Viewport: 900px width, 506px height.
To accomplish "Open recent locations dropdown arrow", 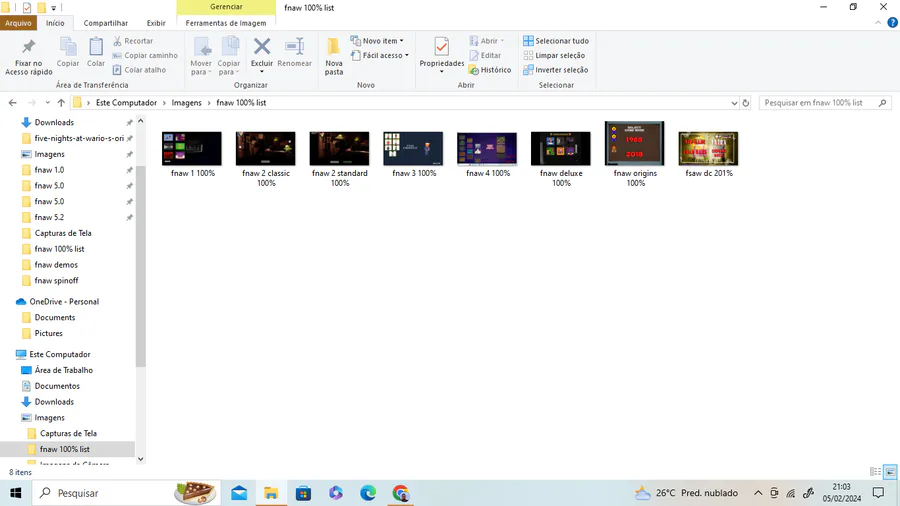I will (47, 103).
